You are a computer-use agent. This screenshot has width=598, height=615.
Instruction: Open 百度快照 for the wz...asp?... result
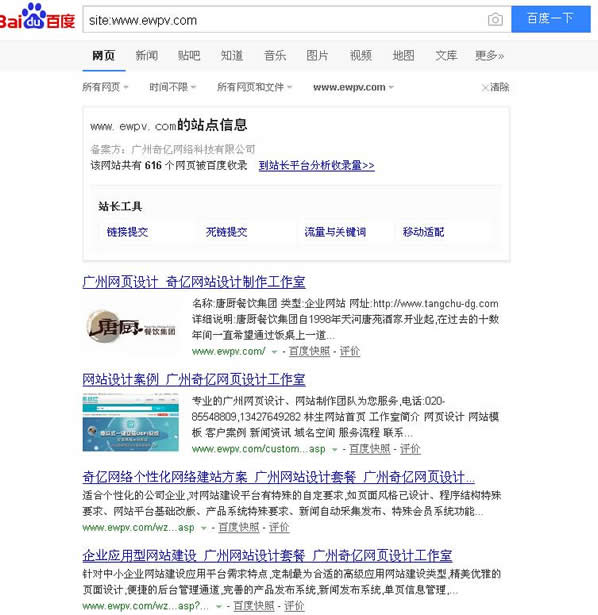254,606
